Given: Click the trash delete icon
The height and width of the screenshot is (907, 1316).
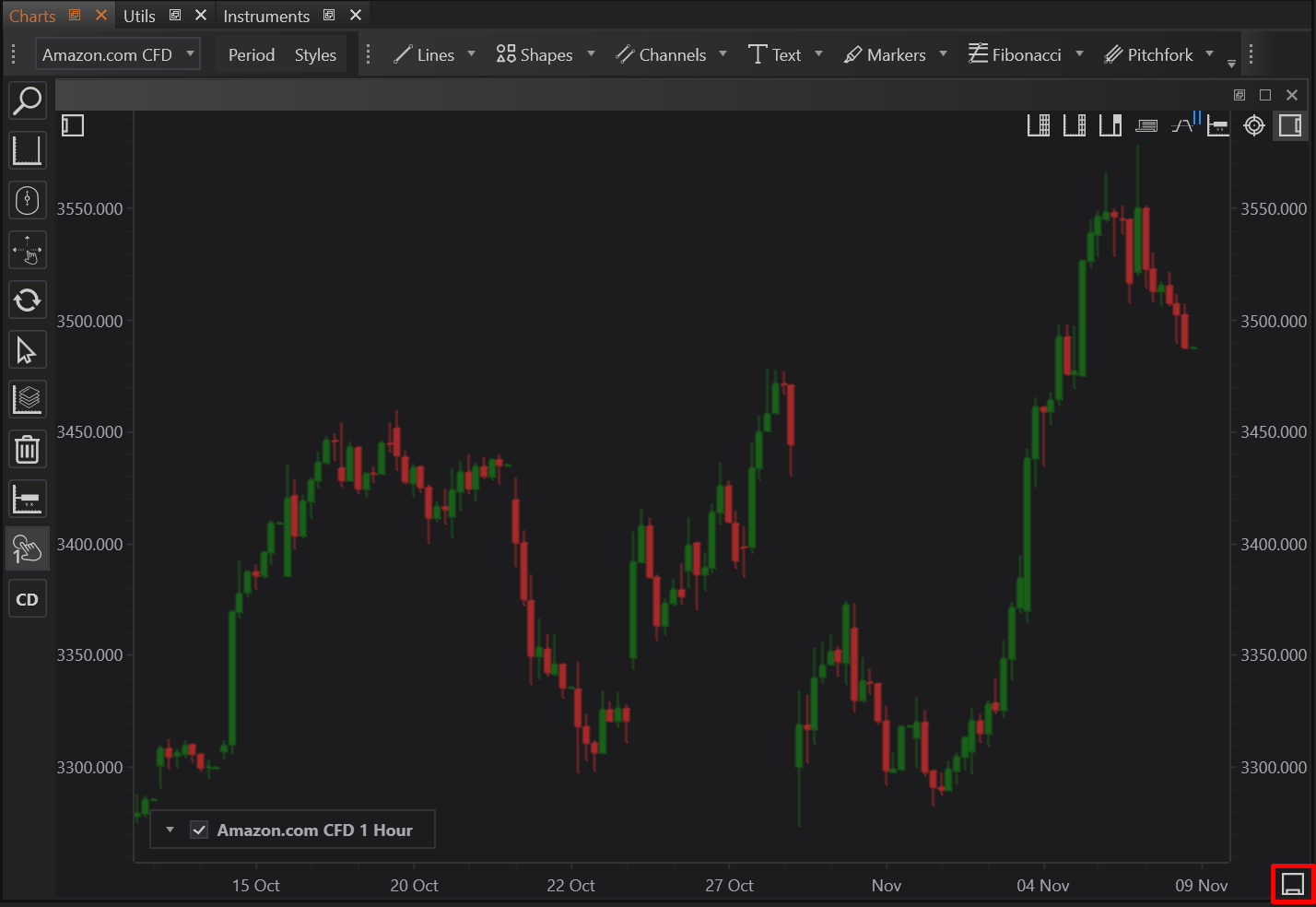Looking at the screenshot, I should (27, 450).
